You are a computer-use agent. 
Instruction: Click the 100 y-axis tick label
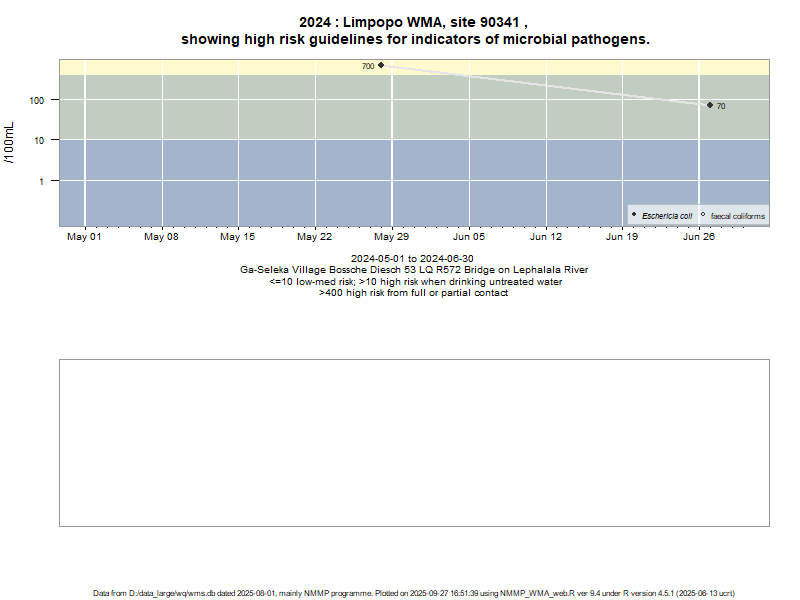(x=39, y=100)
